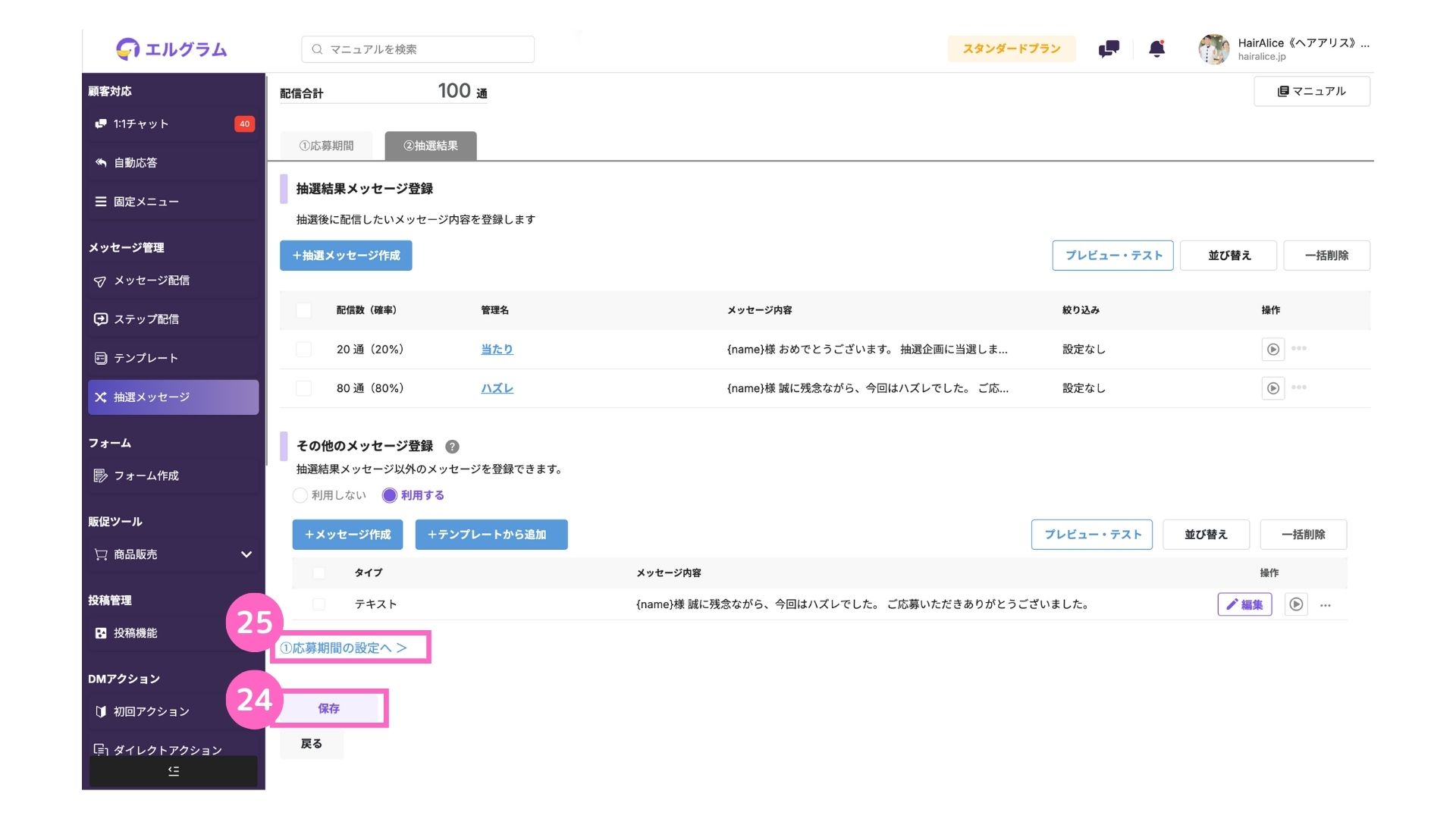Click ①応募期間の設定へ link
1456x819 pixels.
[x=344, y=648]
